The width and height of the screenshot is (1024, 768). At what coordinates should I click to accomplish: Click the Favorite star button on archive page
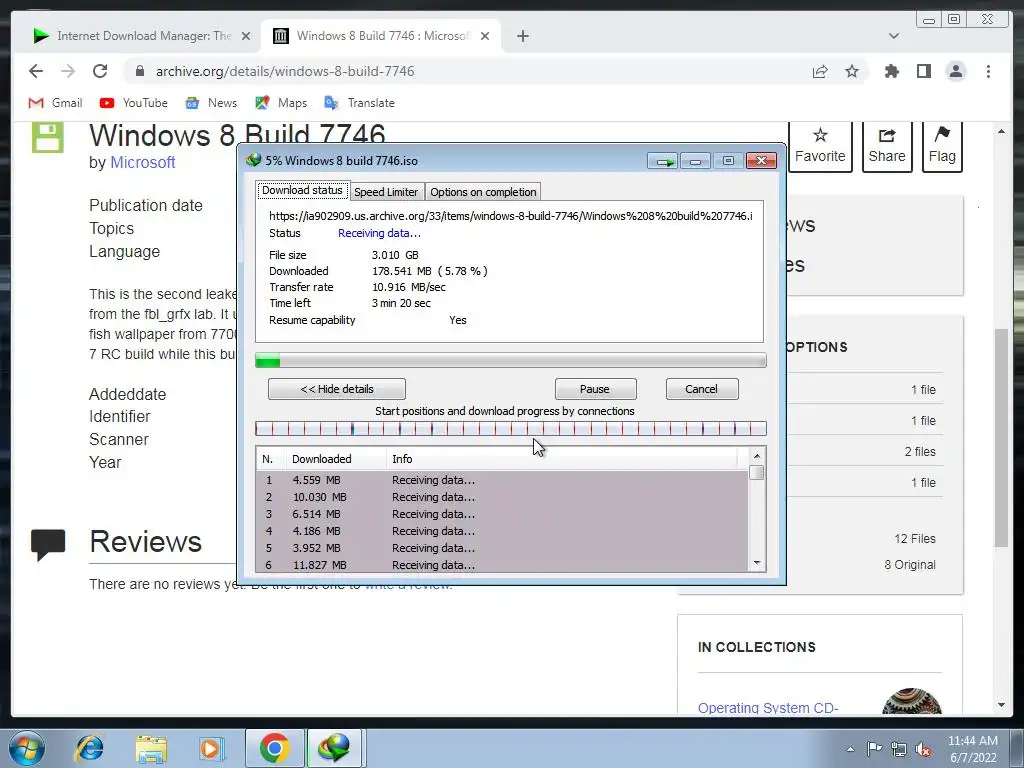820,146
